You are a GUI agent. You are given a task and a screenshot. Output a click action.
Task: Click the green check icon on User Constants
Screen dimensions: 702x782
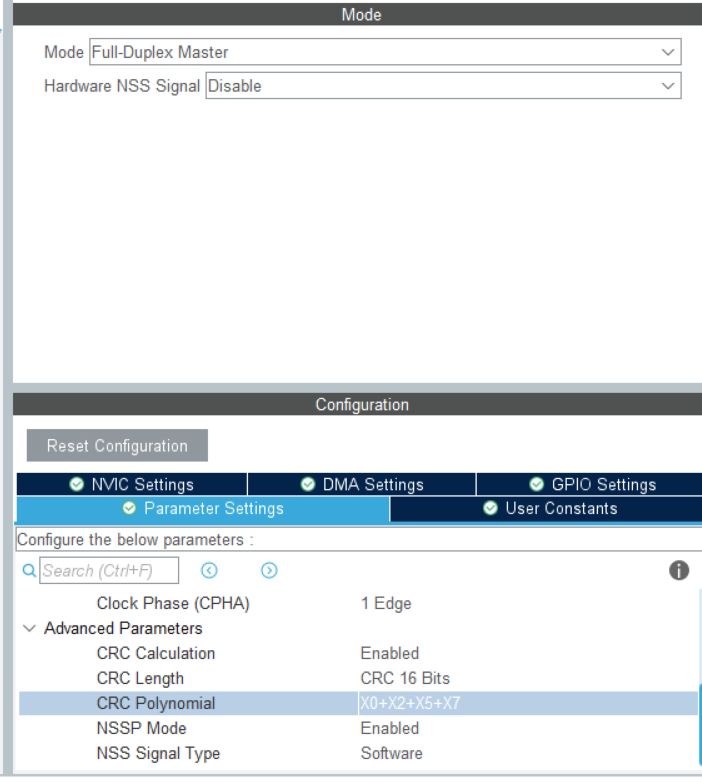pyautogui.click(x=491, y=508)
